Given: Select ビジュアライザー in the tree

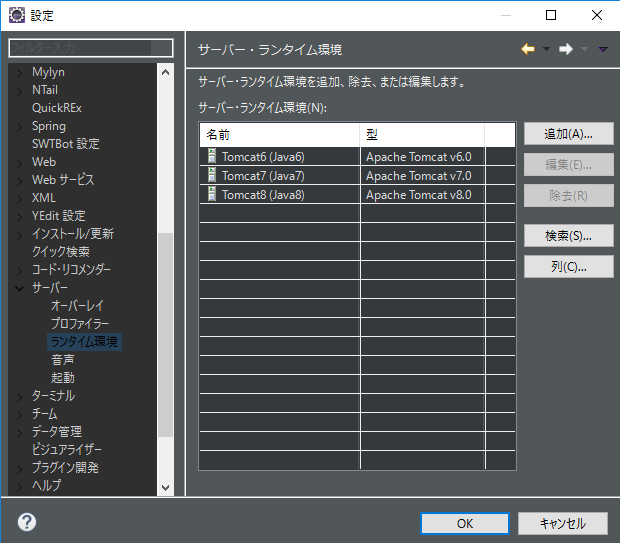Looking at the screenshot, I should click(x=66, y=450).
